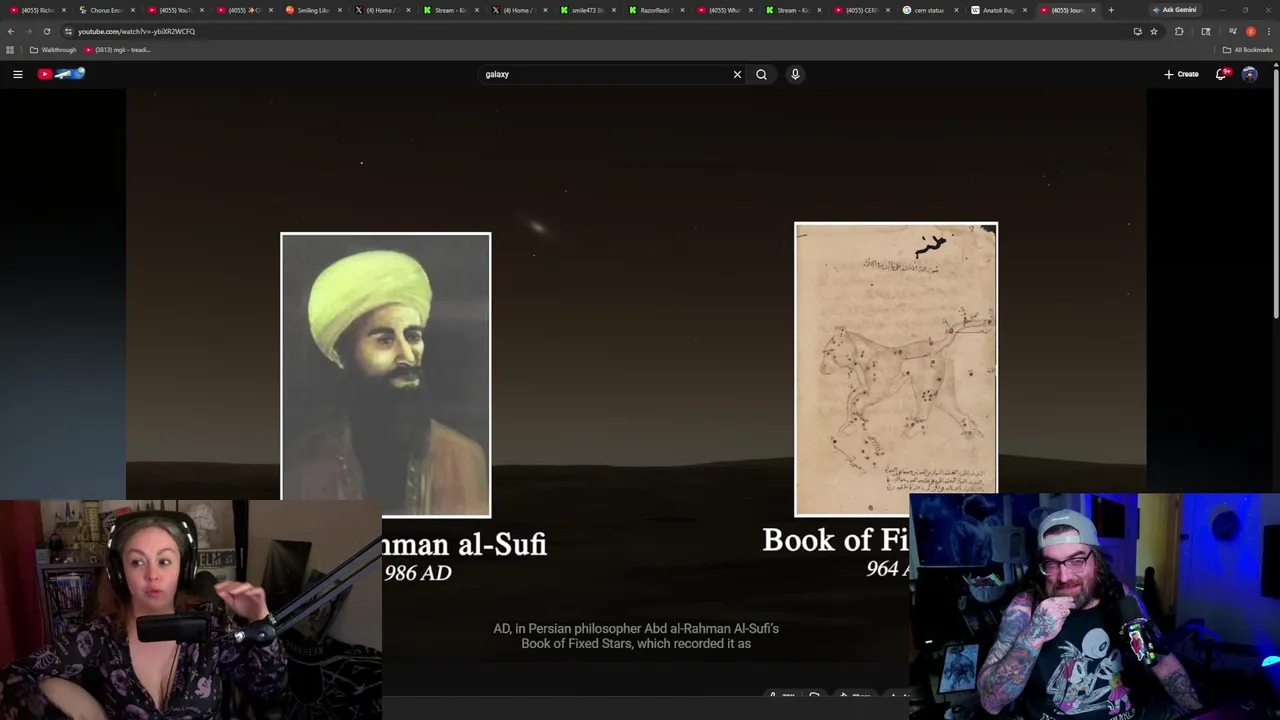Viewport: 1280px width, 720px height.
Task: Click the YouTube logo to go home
Action: (x=61, y=74)
